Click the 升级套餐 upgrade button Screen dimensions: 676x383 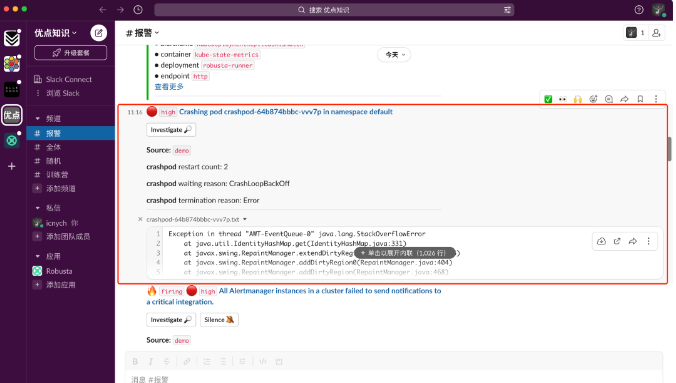pyautogui.click(x=71, y=53)
